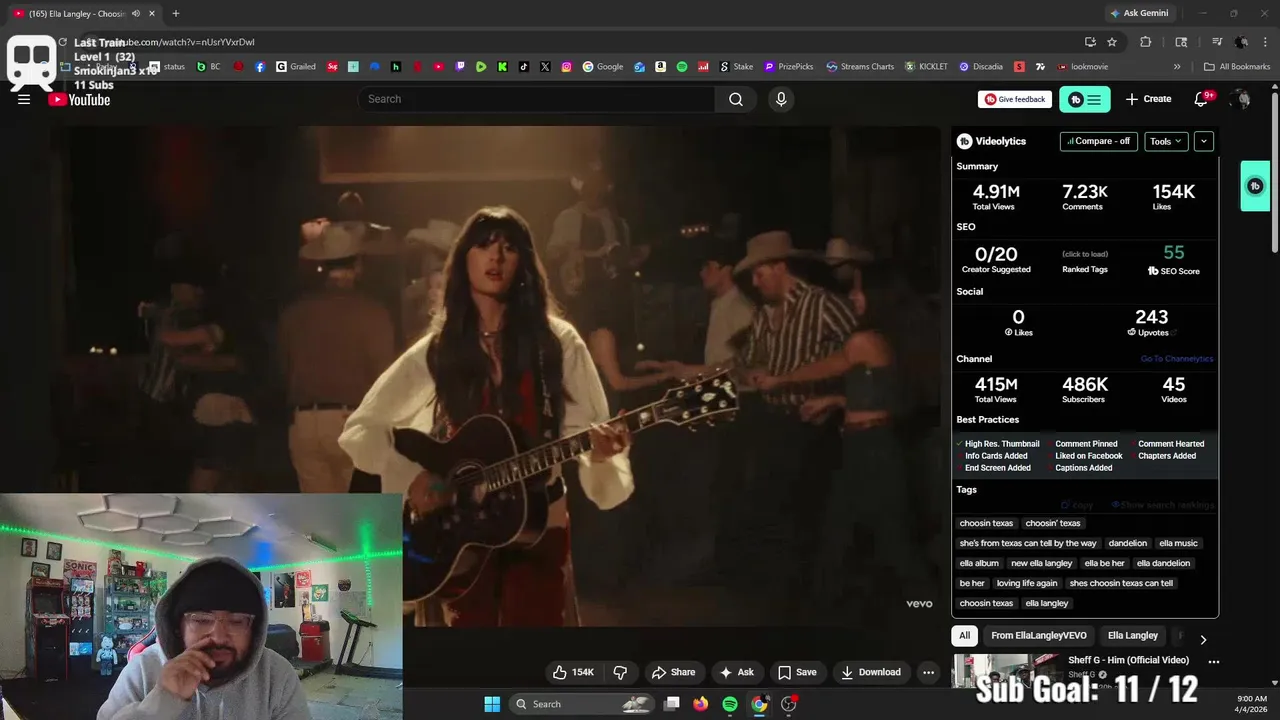Open more actions ellipsis below video
Image resolution: width=1280 pixels, height=720 pixels.
tap(928, 672)
